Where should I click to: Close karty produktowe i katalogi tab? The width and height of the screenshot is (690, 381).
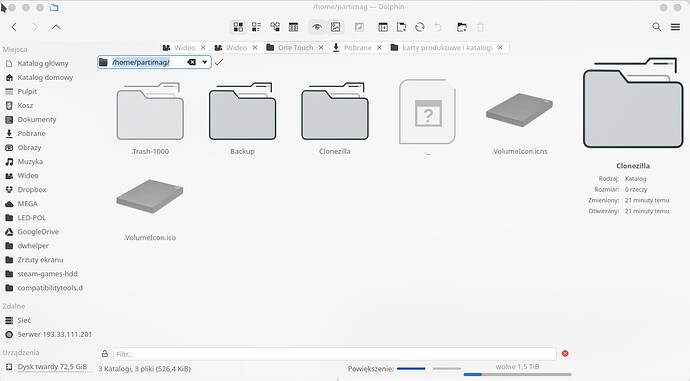(500, 48)
